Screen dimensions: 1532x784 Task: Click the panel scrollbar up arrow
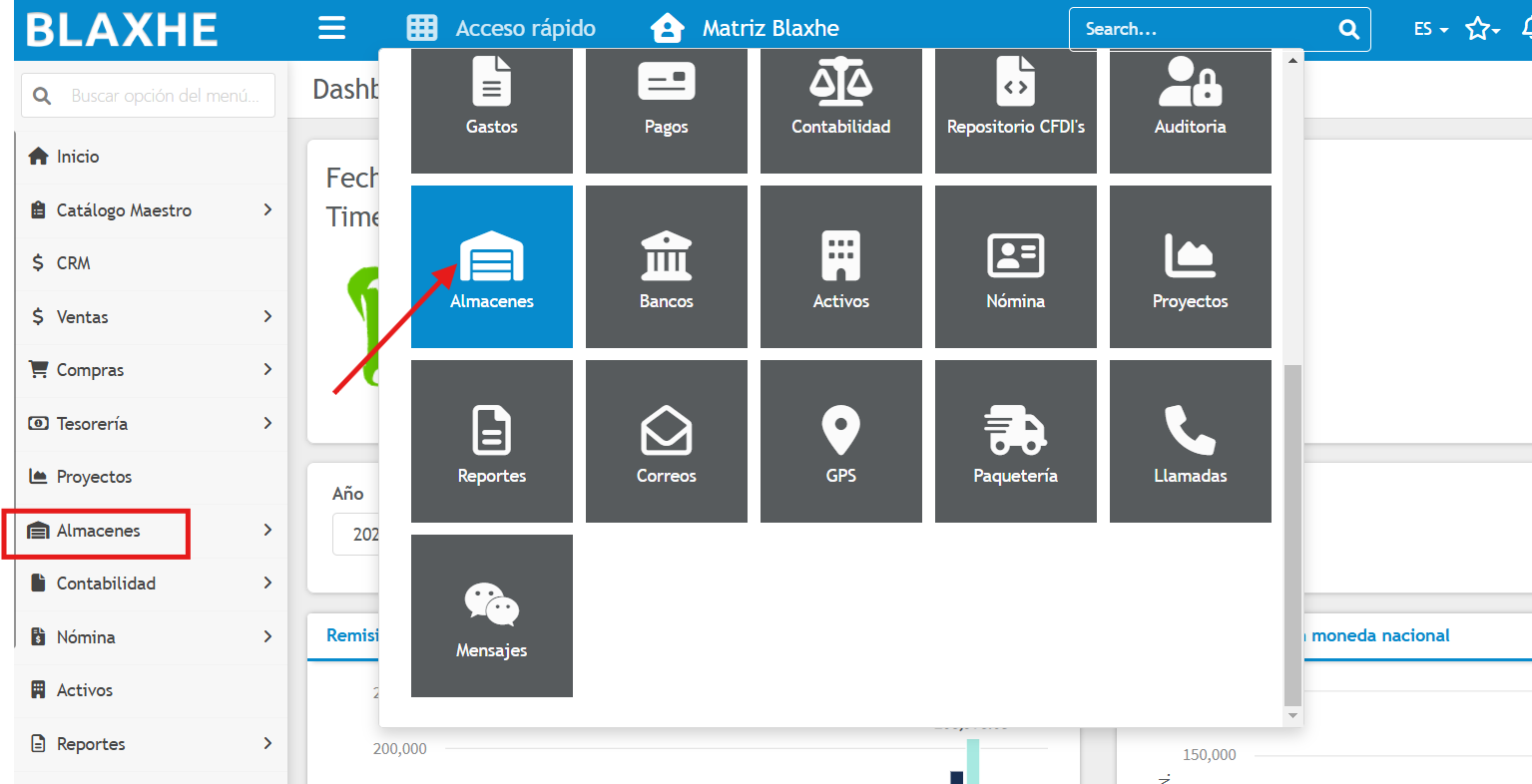coord(1292,60)
